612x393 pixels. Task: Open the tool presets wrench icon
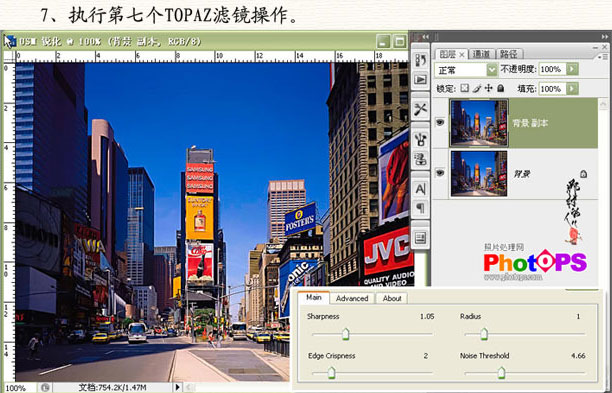pyautogui.click(x=420, y=109)
